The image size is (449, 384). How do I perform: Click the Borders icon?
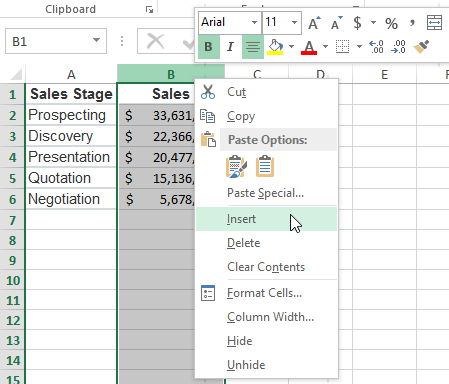click(342, 47)
